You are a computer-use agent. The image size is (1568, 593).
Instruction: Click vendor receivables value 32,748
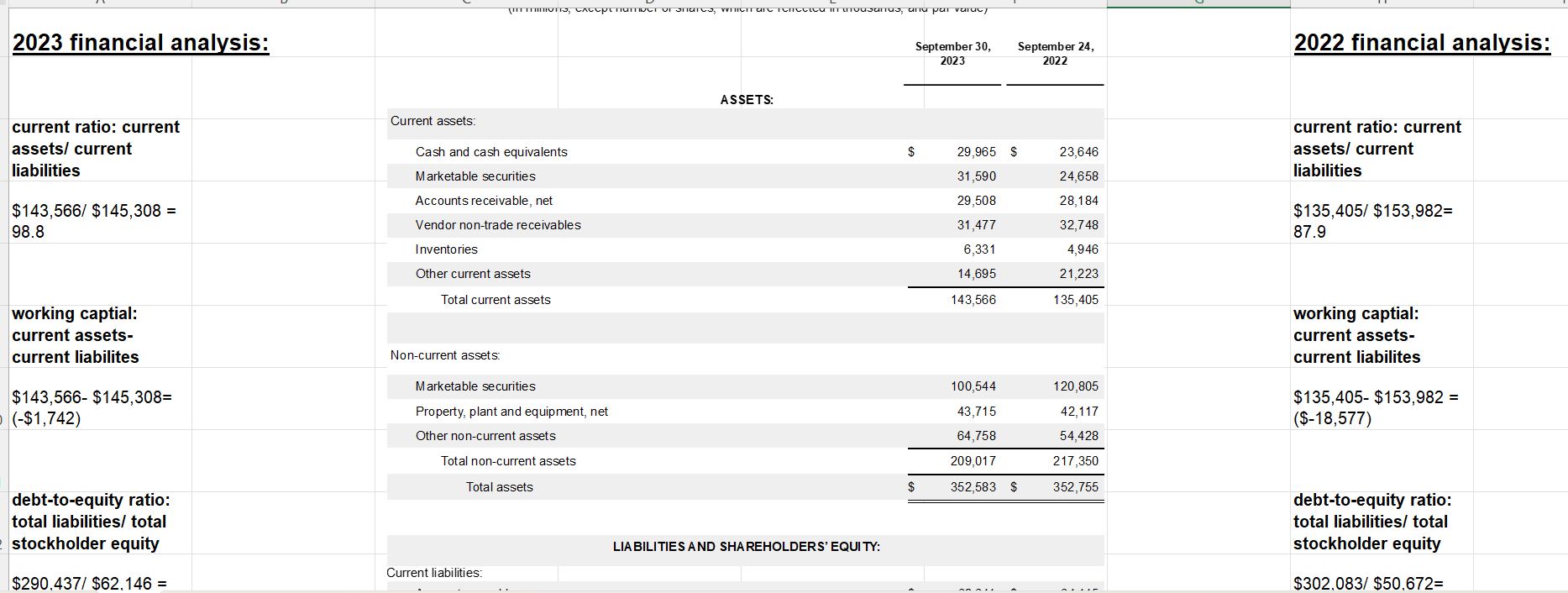[x=1078, y=225]
